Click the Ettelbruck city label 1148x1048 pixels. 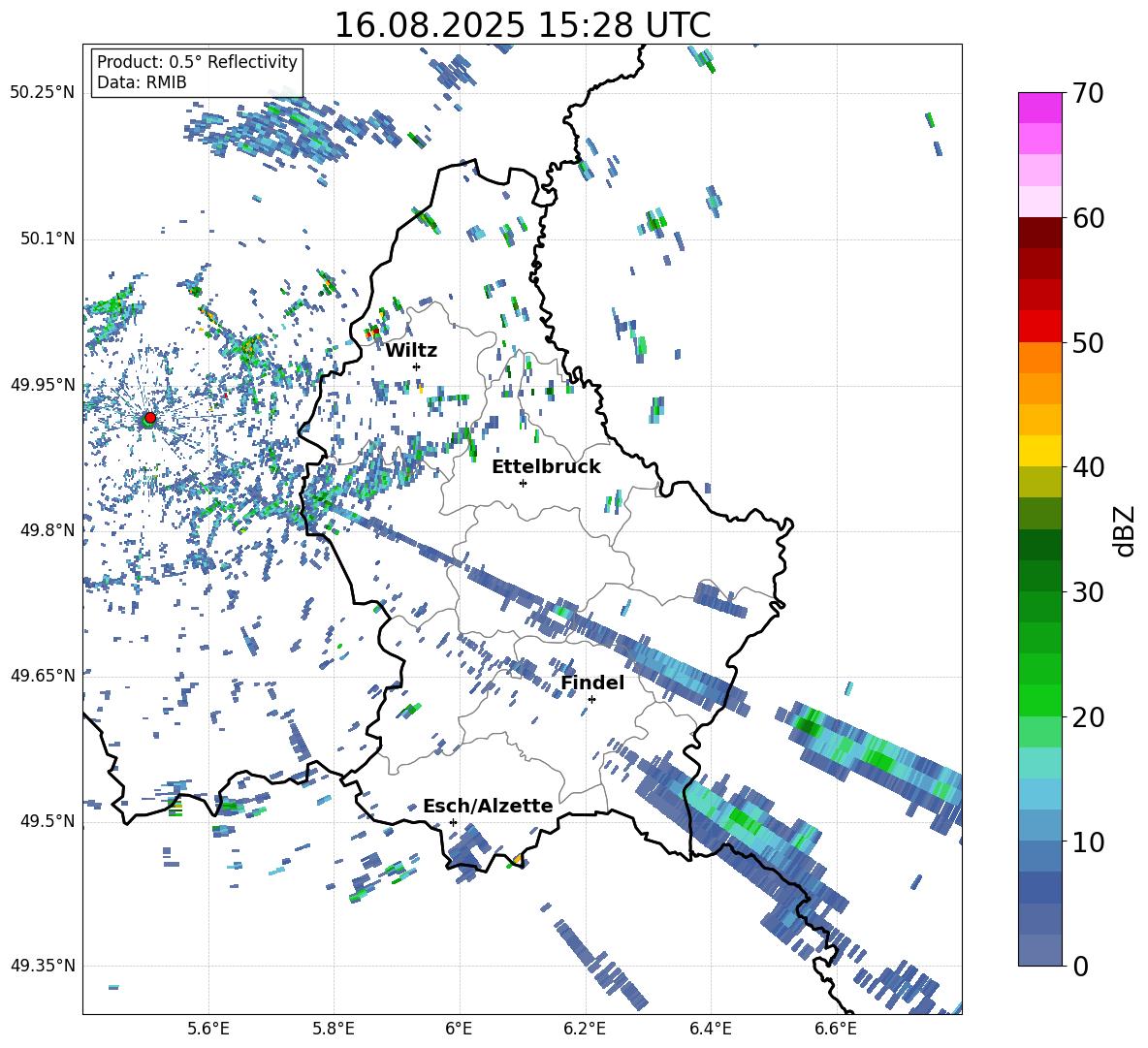click(546, 467)
